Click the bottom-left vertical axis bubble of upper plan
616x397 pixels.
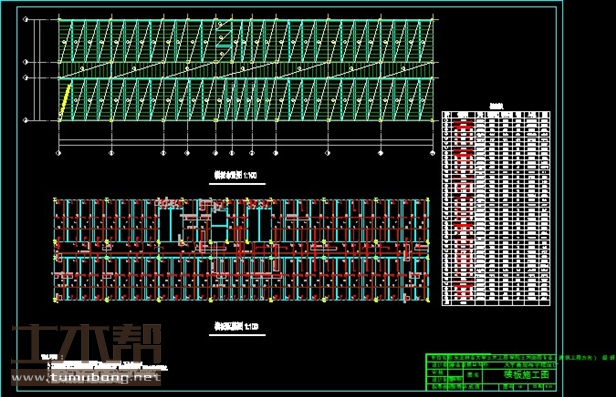coord(26,121)
